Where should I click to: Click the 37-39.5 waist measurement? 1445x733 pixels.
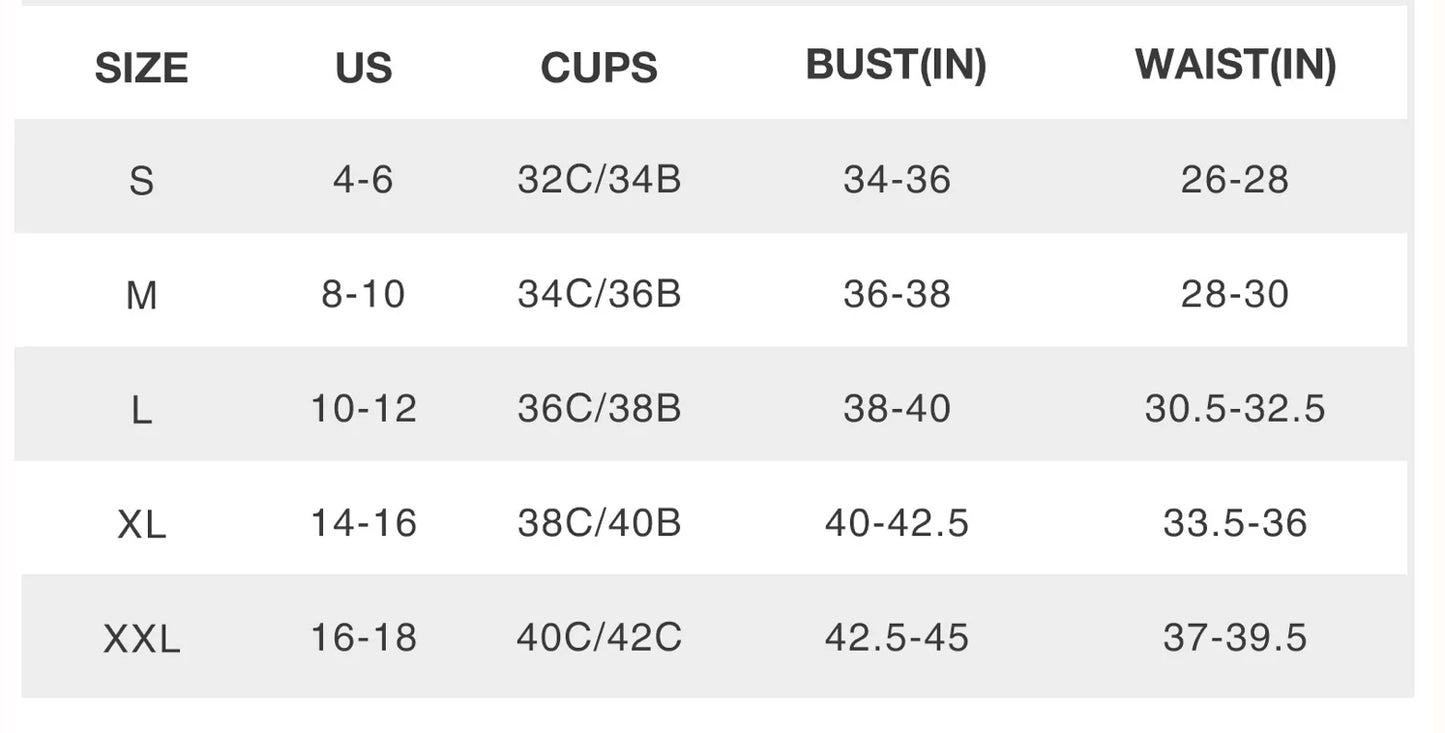tap(1235, 637)
